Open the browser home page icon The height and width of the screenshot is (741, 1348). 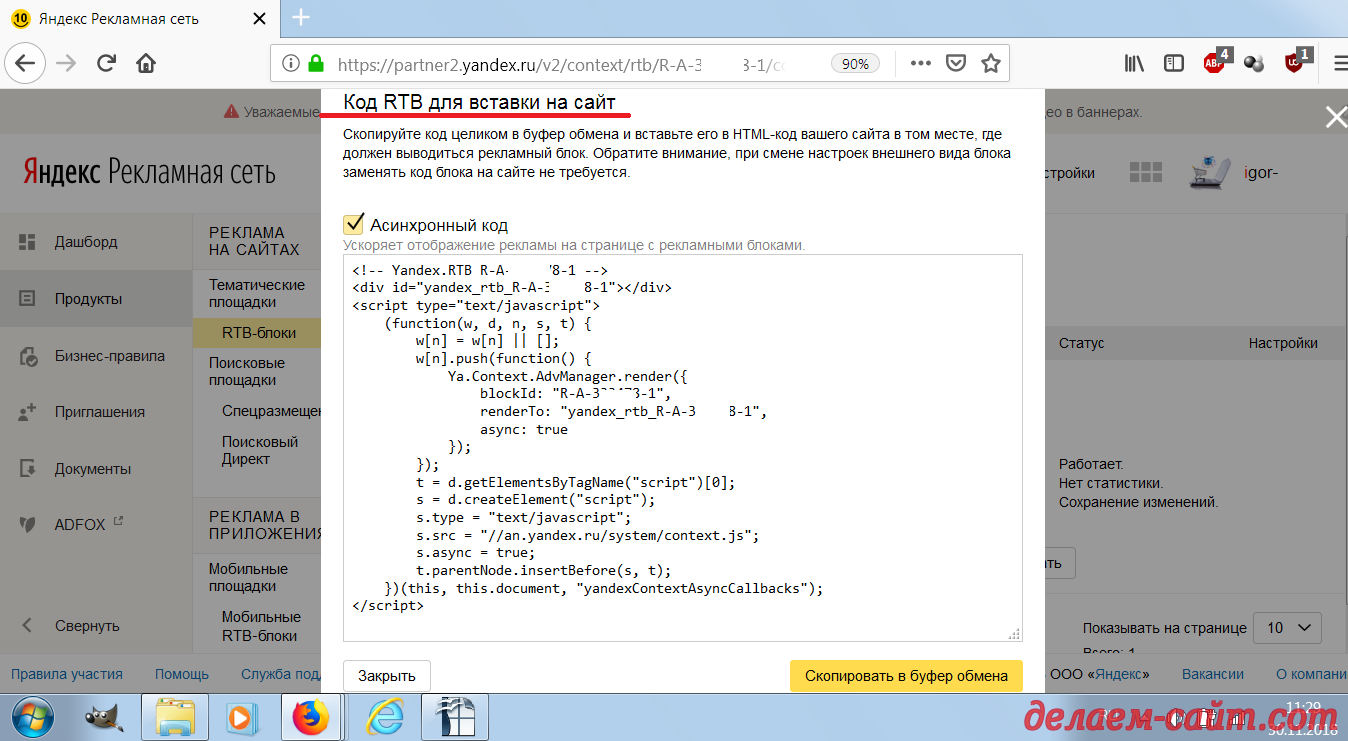tap(146, 63)
